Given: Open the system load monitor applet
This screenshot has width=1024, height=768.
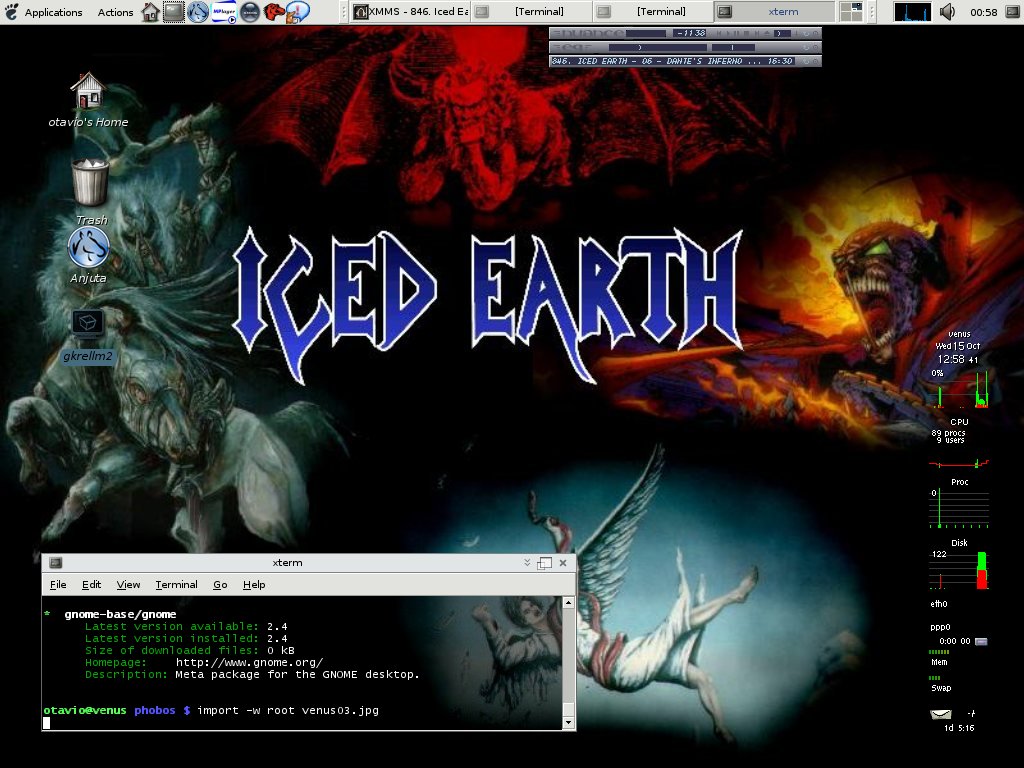Looking at the screenshot, I should point(912,12).
